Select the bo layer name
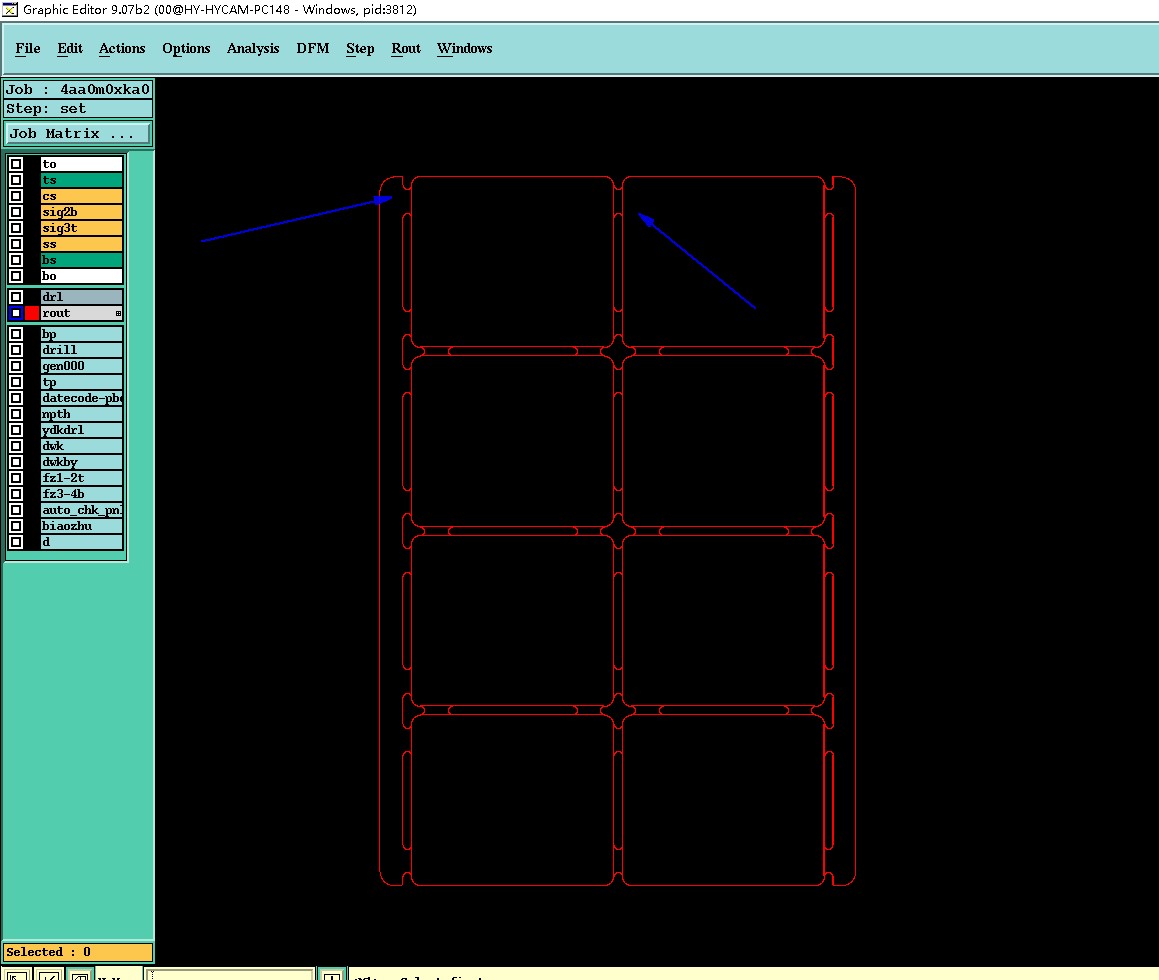 (81, 276)
